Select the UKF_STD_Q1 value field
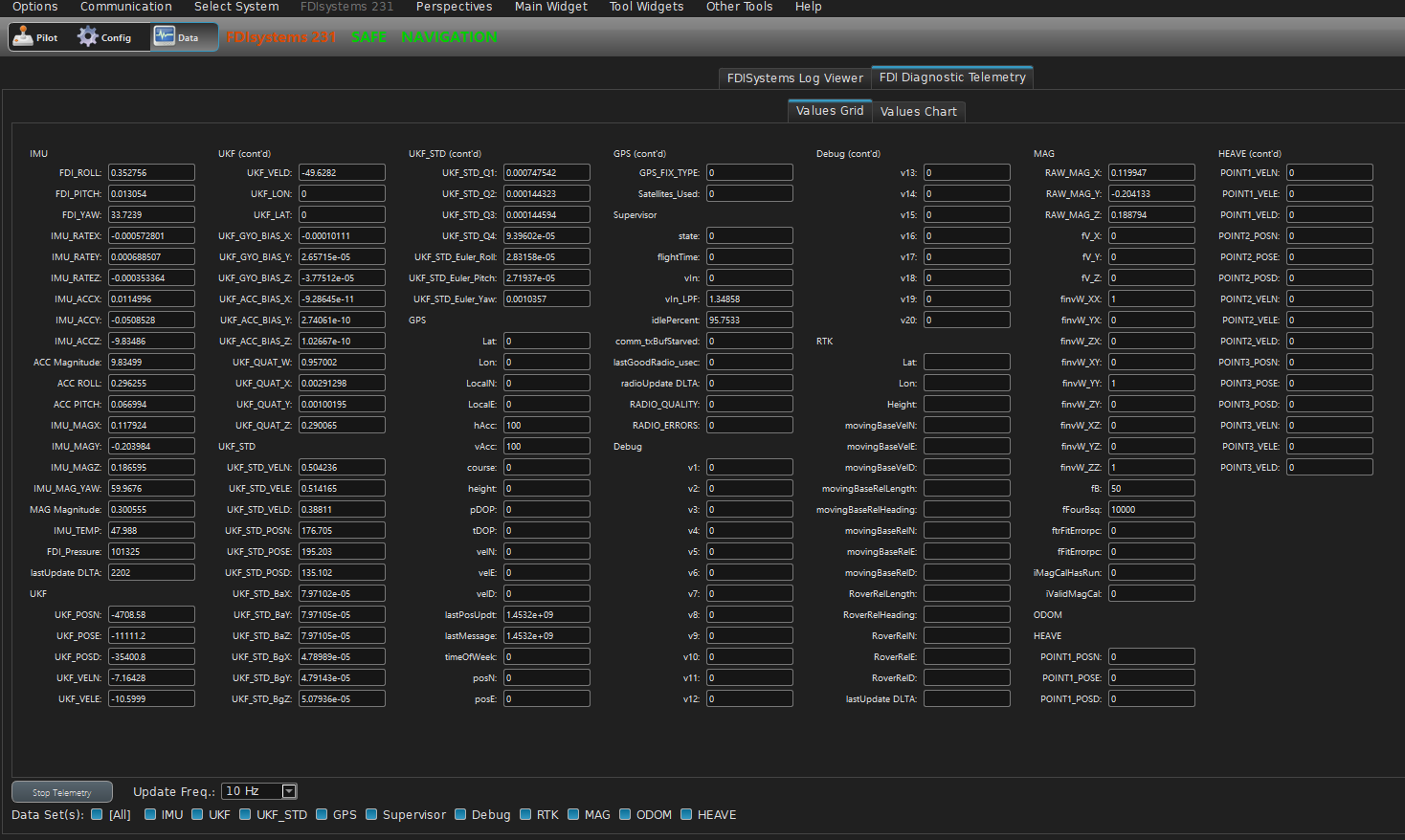 [547, 173]
